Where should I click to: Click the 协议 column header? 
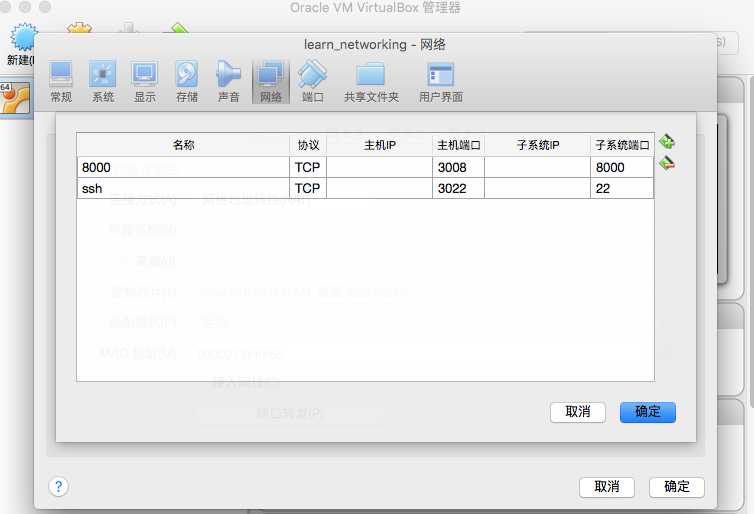tap(308, 145)
